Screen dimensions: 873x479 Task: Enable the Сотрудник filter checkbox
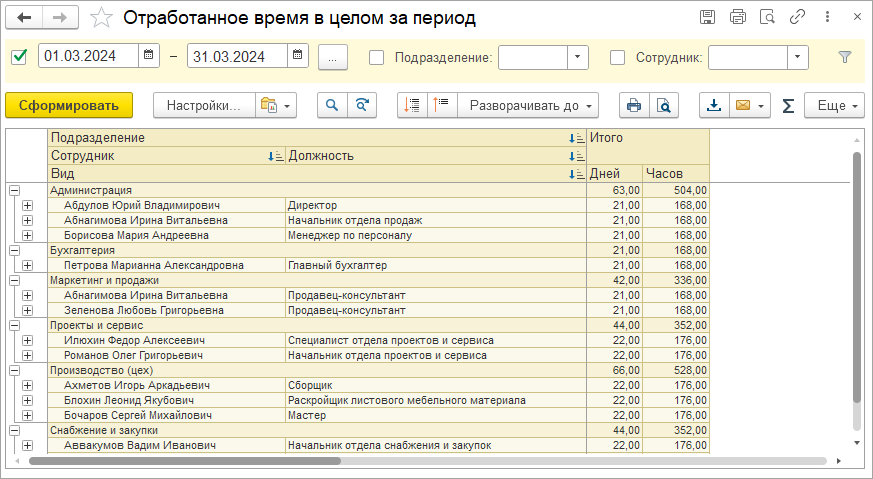click(x=617, y=57)
